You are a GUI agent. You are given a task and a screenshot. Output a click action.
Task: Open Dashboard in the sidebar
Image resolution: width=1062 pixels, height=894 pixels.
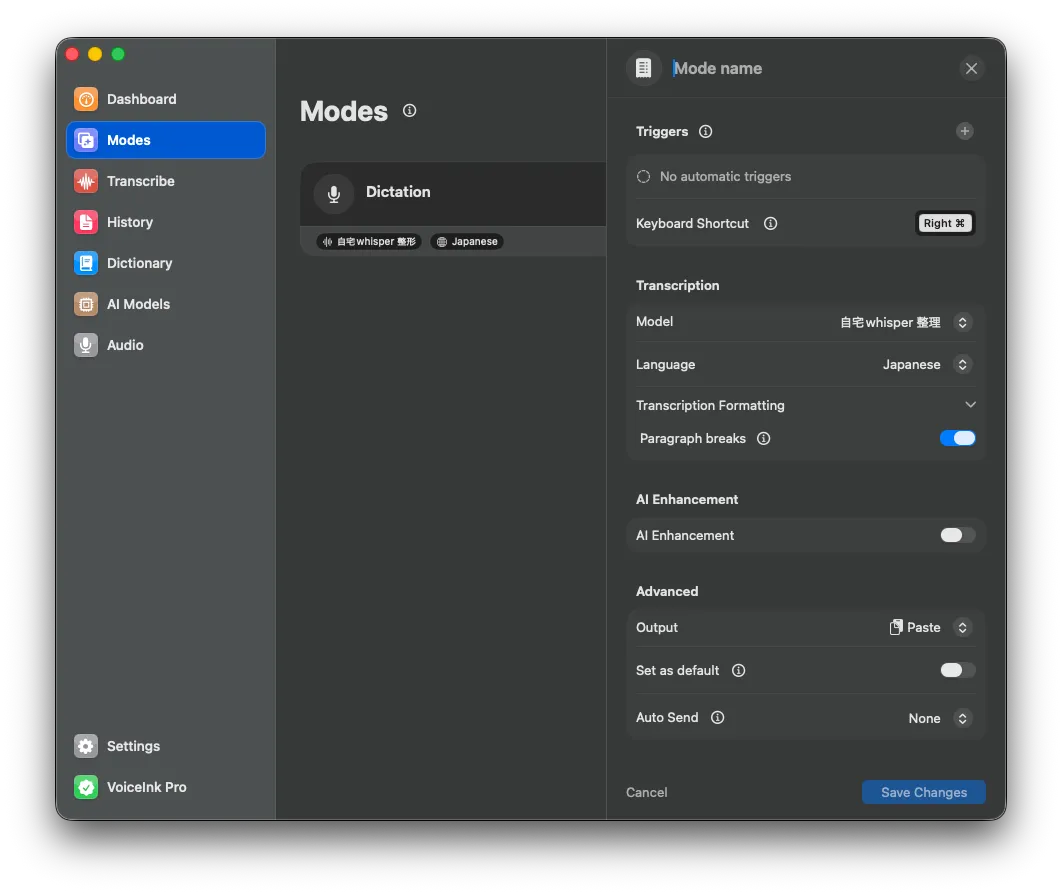[166, 100]
